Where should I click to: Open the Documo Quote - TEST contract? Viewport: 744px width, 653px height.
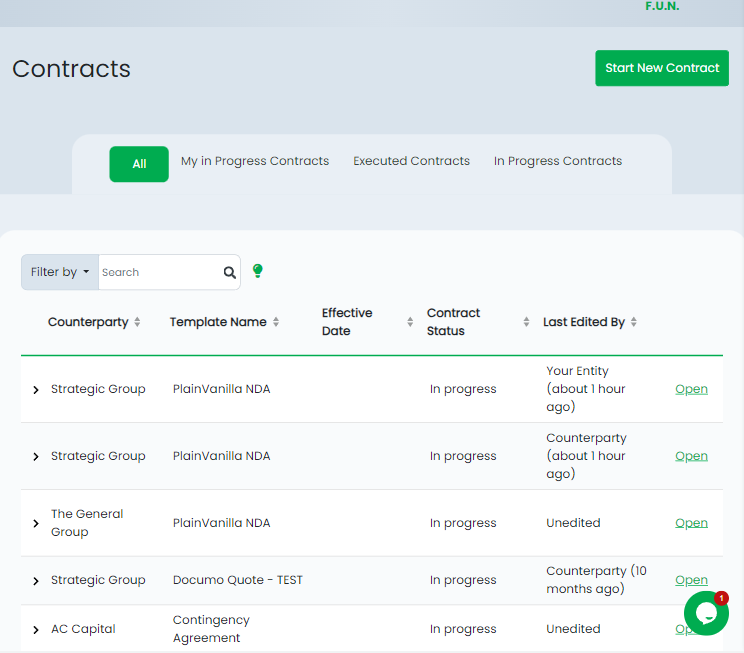(691, 580)
